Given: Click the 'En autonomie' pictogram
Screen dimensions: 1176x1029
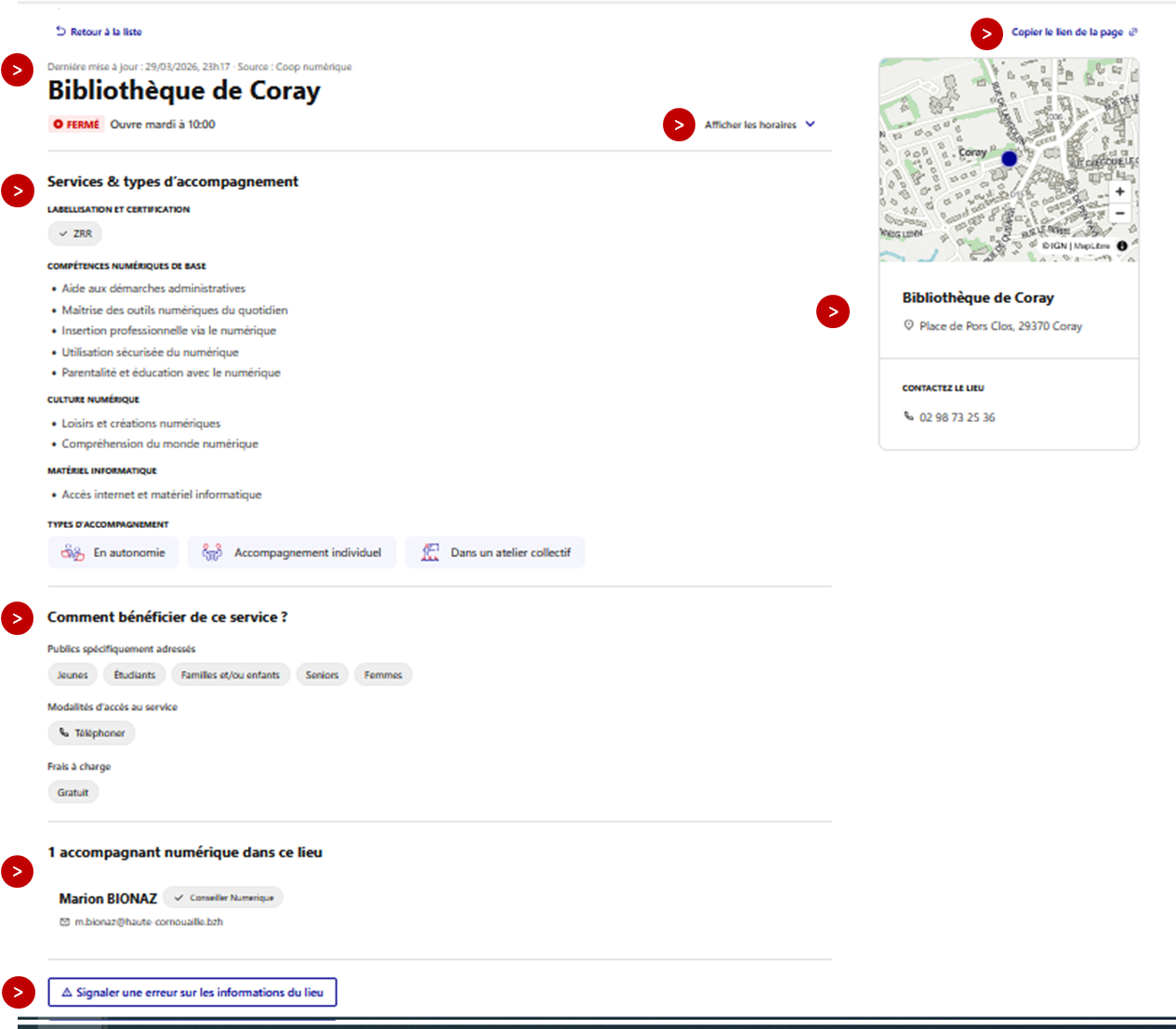Looking at the screenshot, I should pos(73,552).
